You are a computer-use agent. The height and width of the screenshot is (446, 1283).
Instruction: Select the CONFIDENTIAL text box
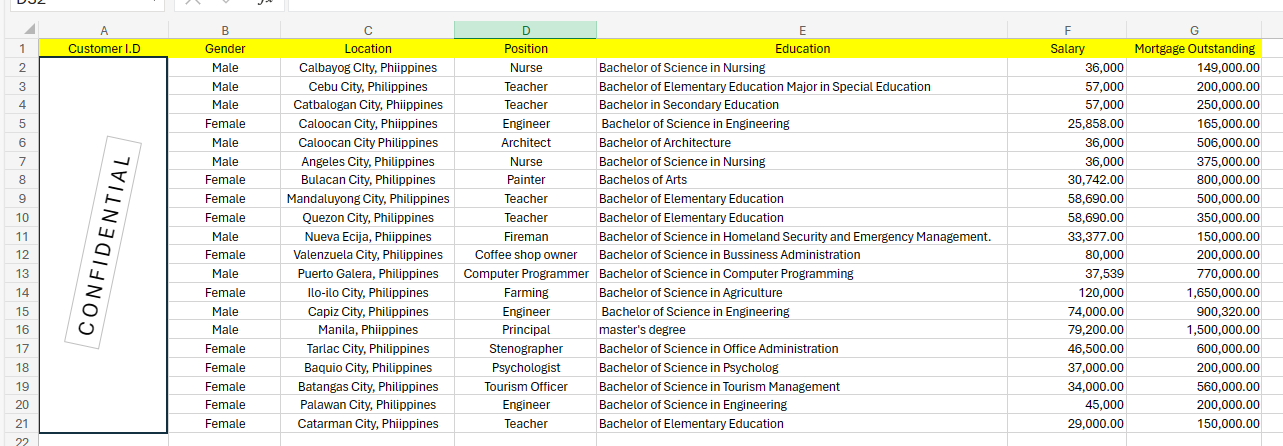(104, 245)
